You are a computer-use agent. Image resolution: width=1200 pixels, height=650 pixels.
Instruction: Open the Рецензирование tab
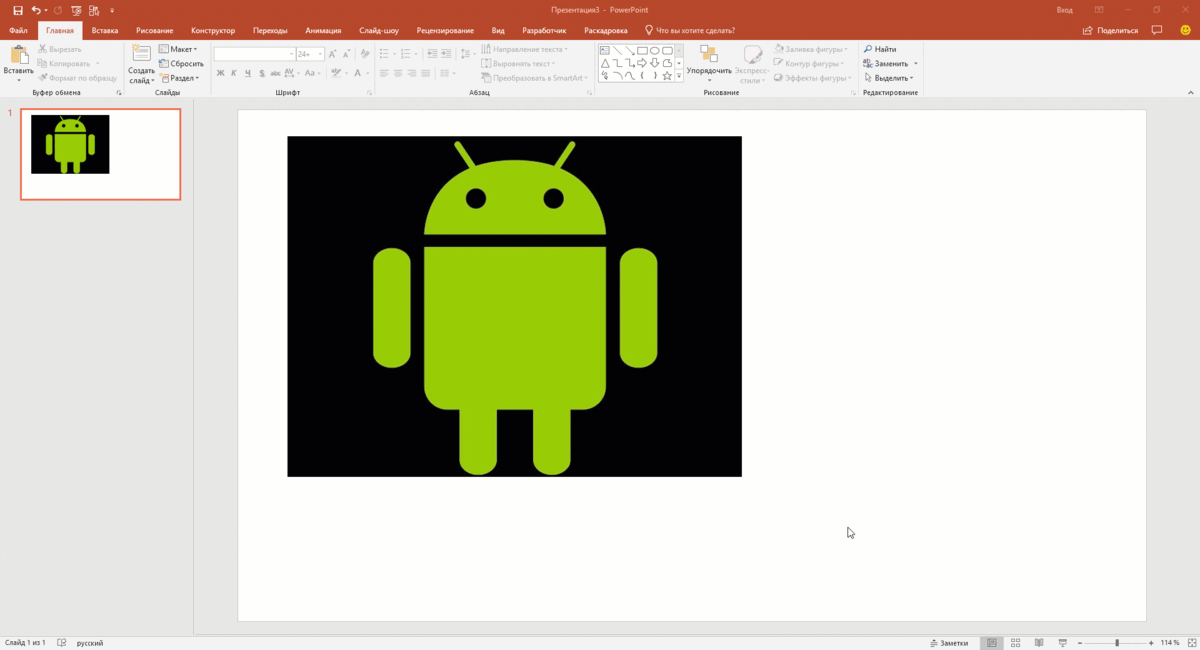pyautogui.click(x=446, y=30)
